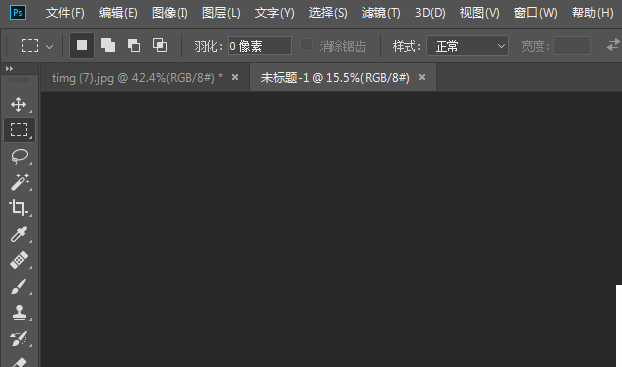Choose Add to Selection mode icon

pos(108,46)
